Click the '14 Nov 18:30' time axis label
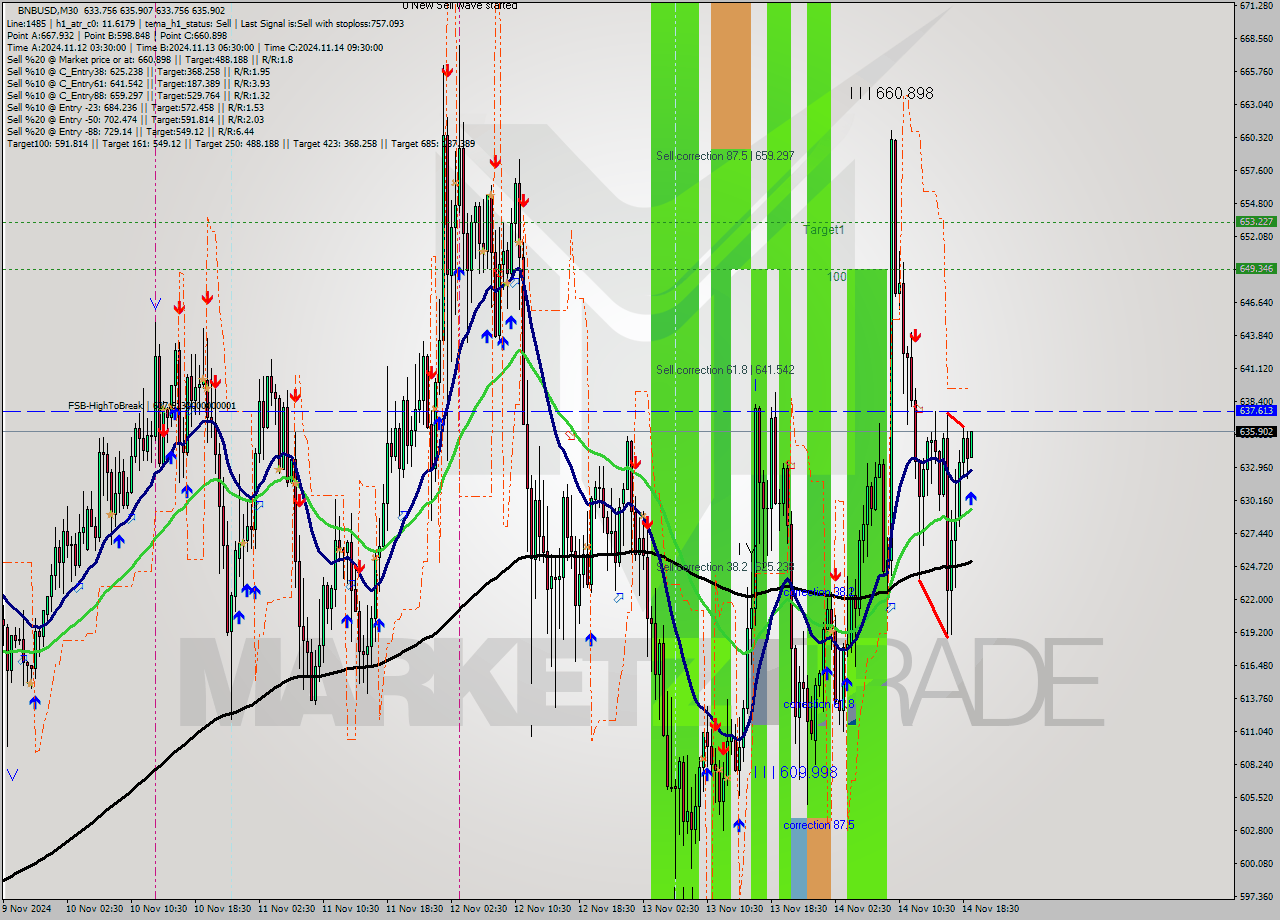The image size is (1280, 920). pyautogui.click(x=990, y=909)
